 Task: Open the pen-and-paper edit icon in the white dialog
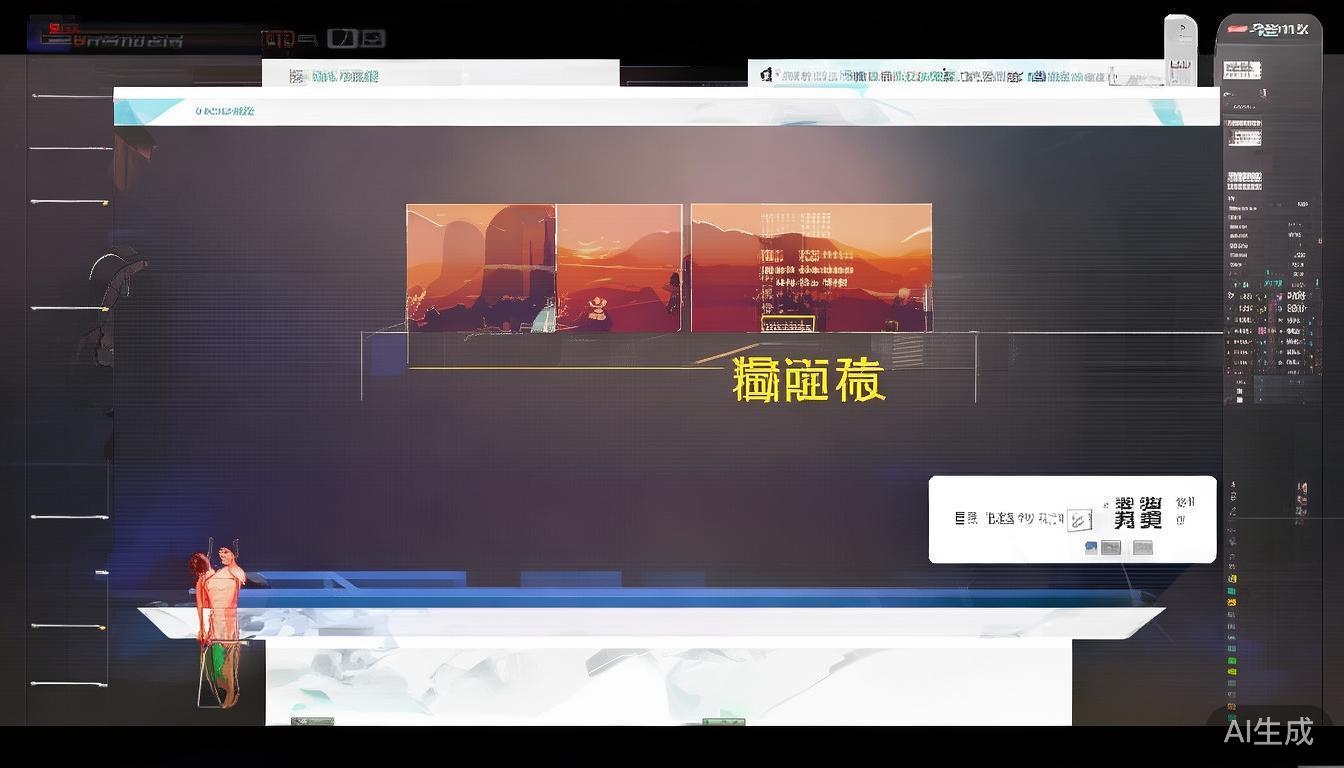pos(1080,519)
